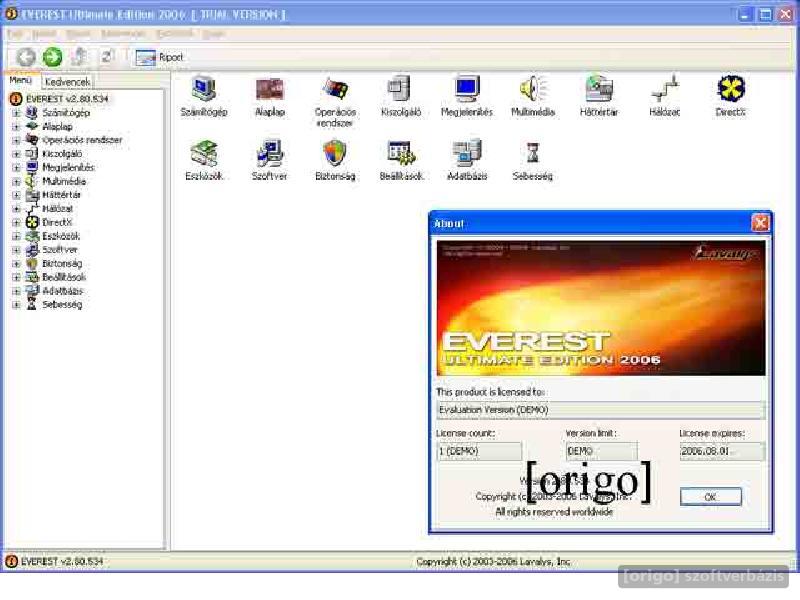Select Szoftver in the left tree
The height and width of the screenshot is (600, 800).
point(60,250)
